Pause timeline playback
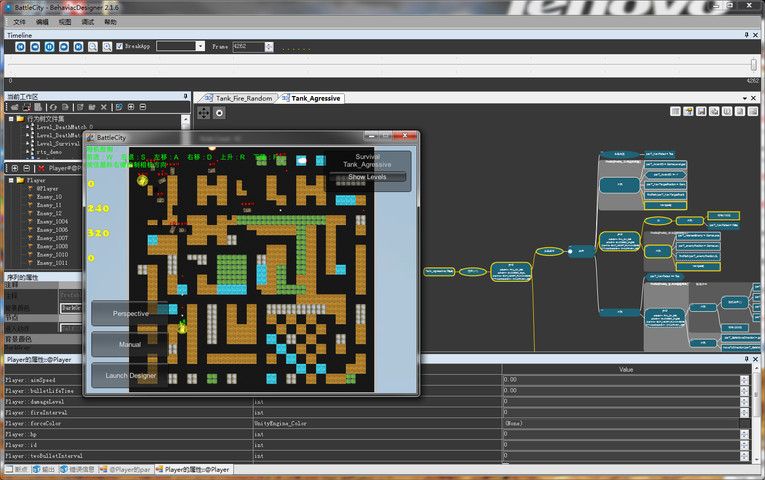 [49, 46]
